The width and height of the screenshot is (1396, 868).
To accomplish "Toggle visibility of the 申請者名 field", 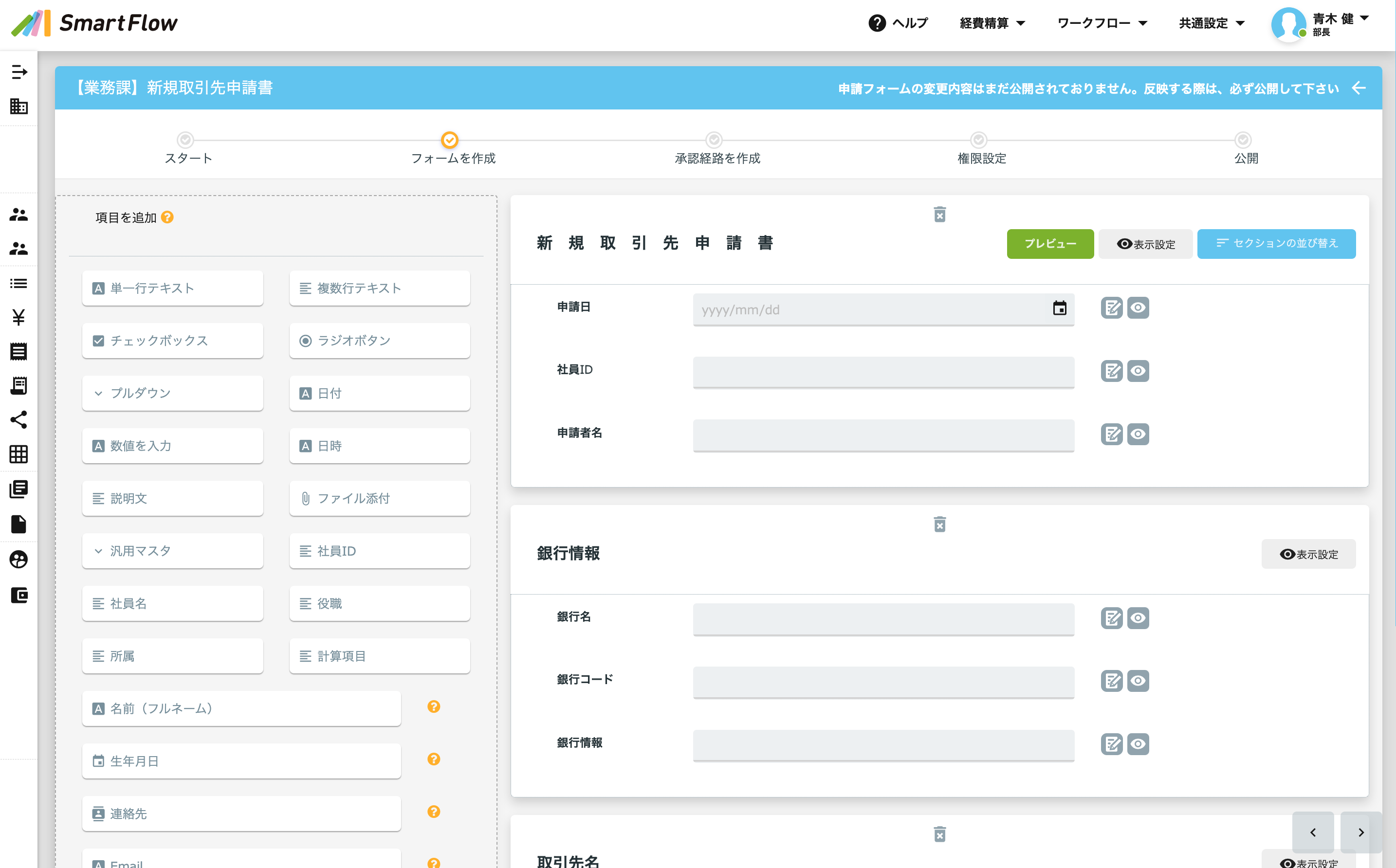I will point(1138,434).
